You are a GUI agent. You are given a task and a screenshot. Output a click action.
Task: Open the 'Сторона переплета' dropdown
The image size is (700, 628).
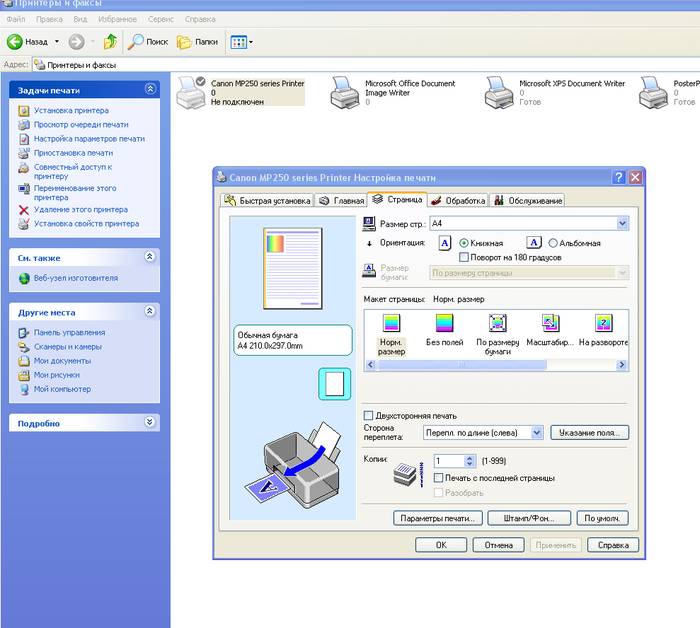point(536,433)
